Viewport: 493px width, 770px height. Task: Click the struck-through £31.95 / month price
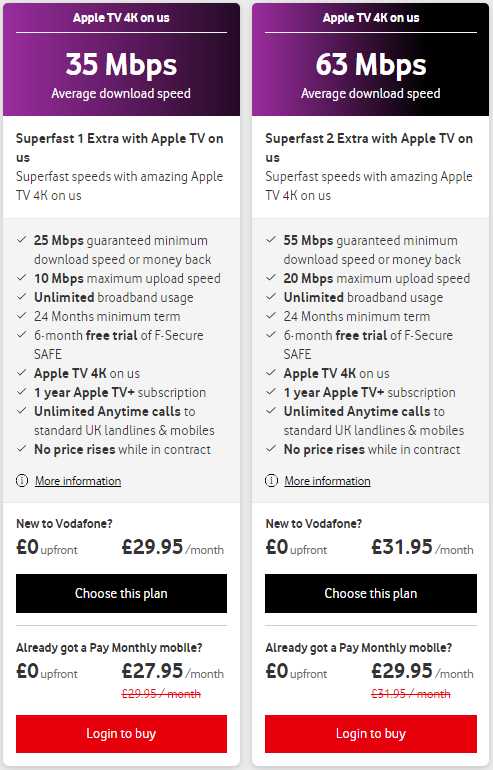pos(411,694)
